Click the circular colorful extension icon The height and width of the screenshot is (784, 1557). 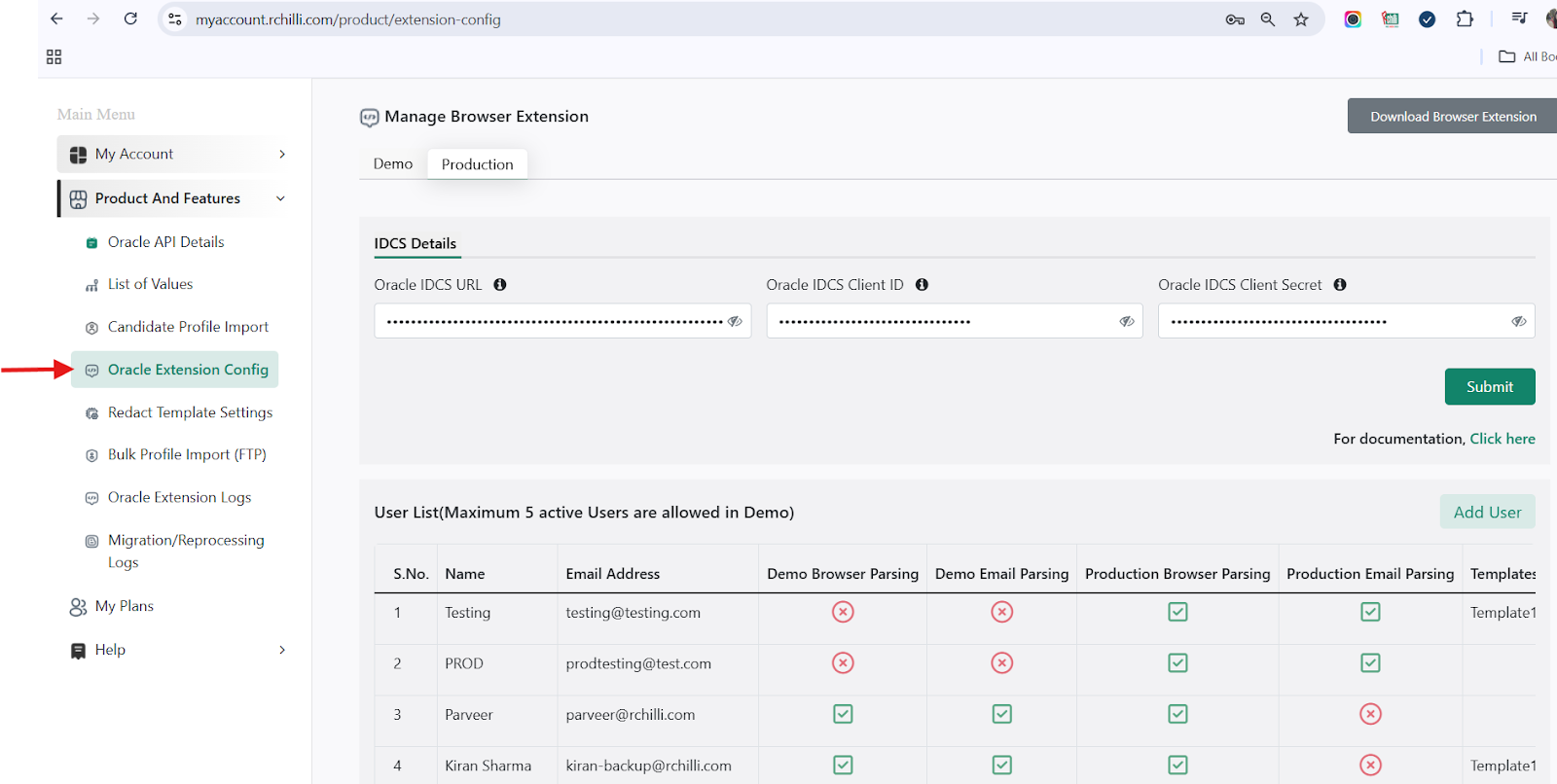tap(1353, 19)
